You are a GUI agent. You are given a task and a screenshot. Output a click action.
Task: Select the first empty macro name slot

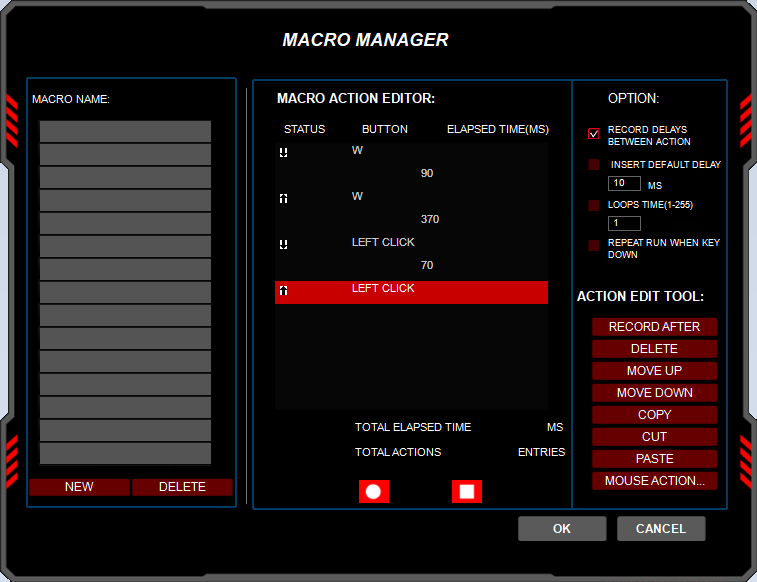(125, 132)
